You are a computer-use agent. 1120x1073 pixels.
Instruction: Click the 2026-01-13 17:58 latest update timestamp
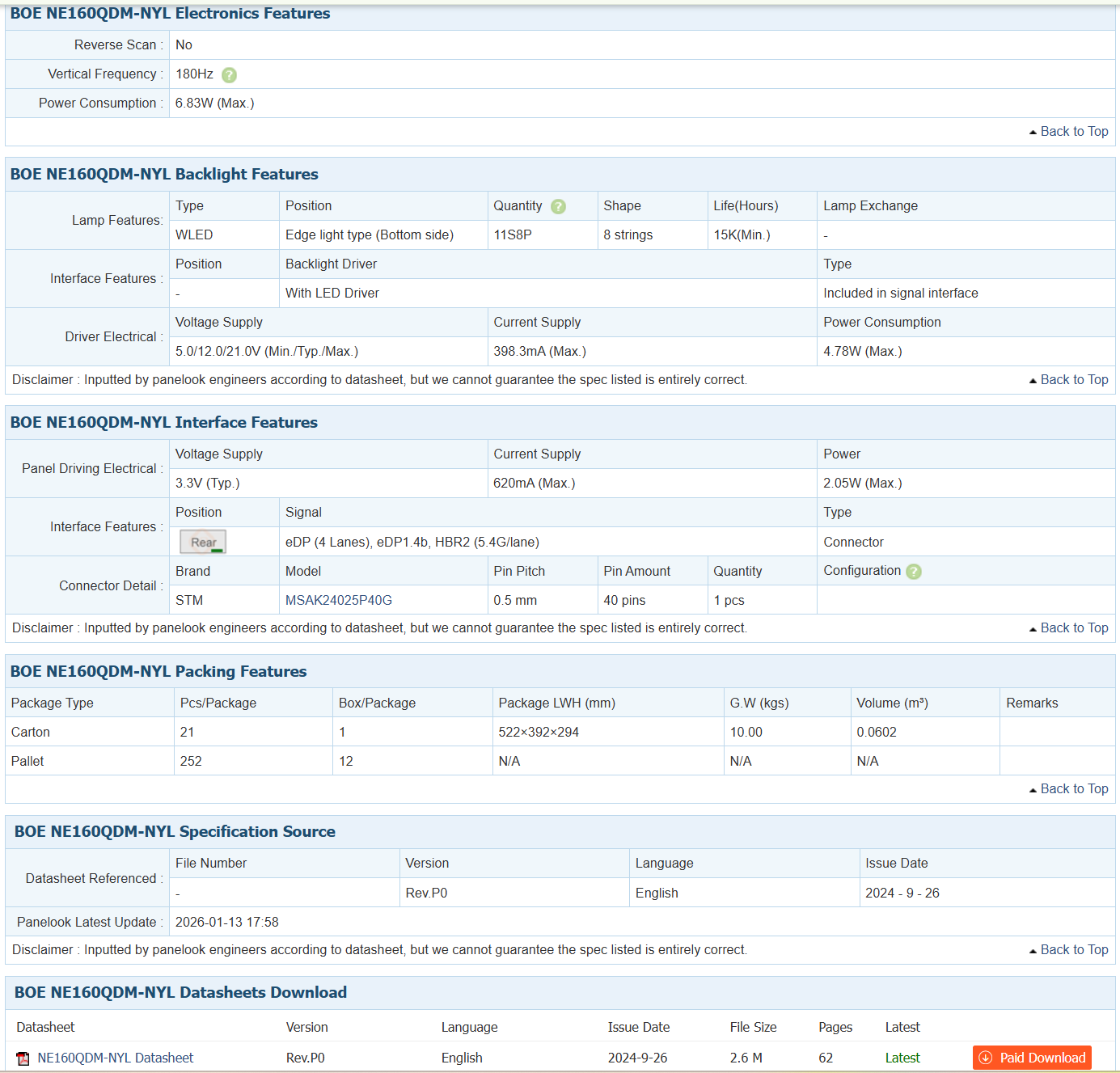pos(227,922)
